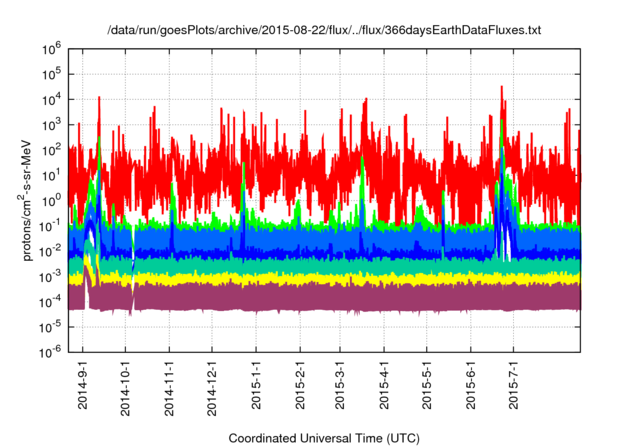Select the 2014-12-1 date tick label
The width and height of the screenshot is (640, 448).
(211, 389)
